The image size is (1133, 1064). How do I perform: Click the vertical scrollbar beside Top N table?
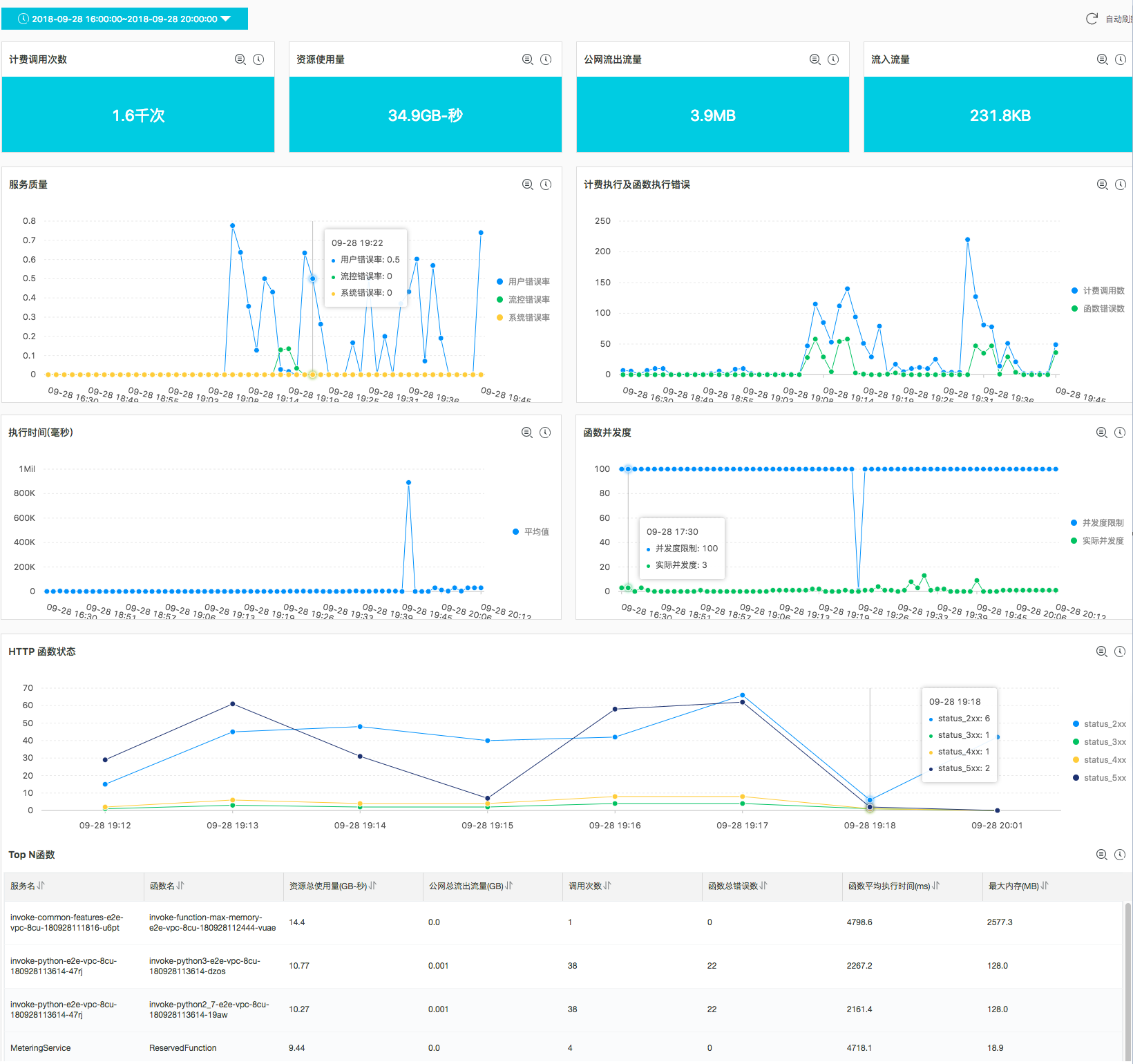point(1128,981)
